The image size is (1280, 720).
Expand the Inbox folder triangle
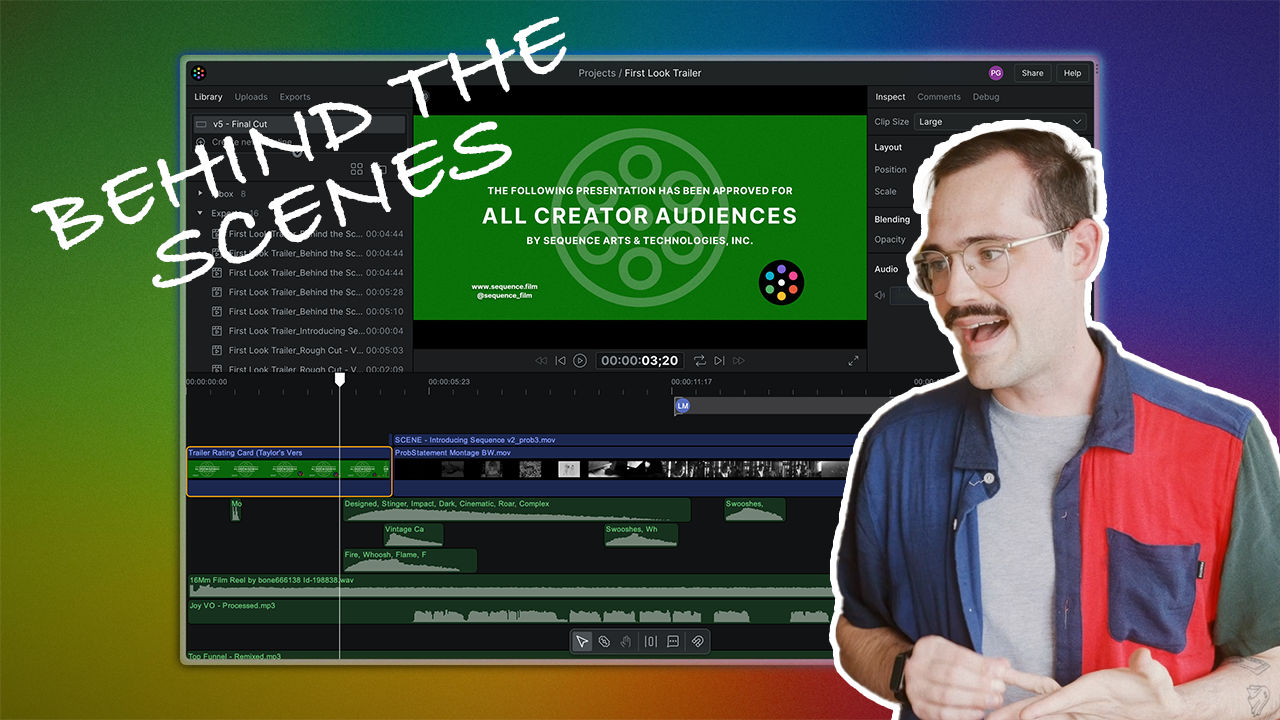(200, 194)
